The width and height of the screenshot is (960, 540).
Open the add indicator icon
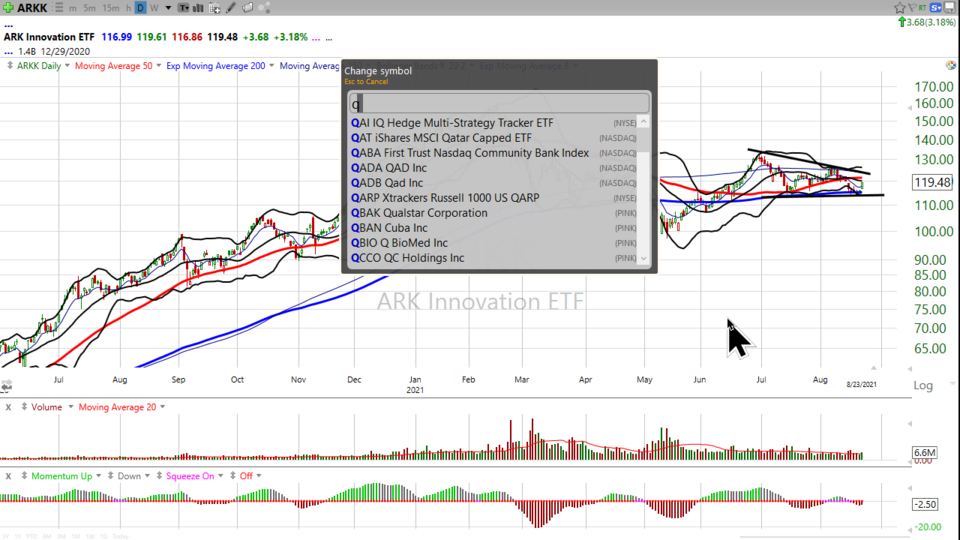[214, 8]
